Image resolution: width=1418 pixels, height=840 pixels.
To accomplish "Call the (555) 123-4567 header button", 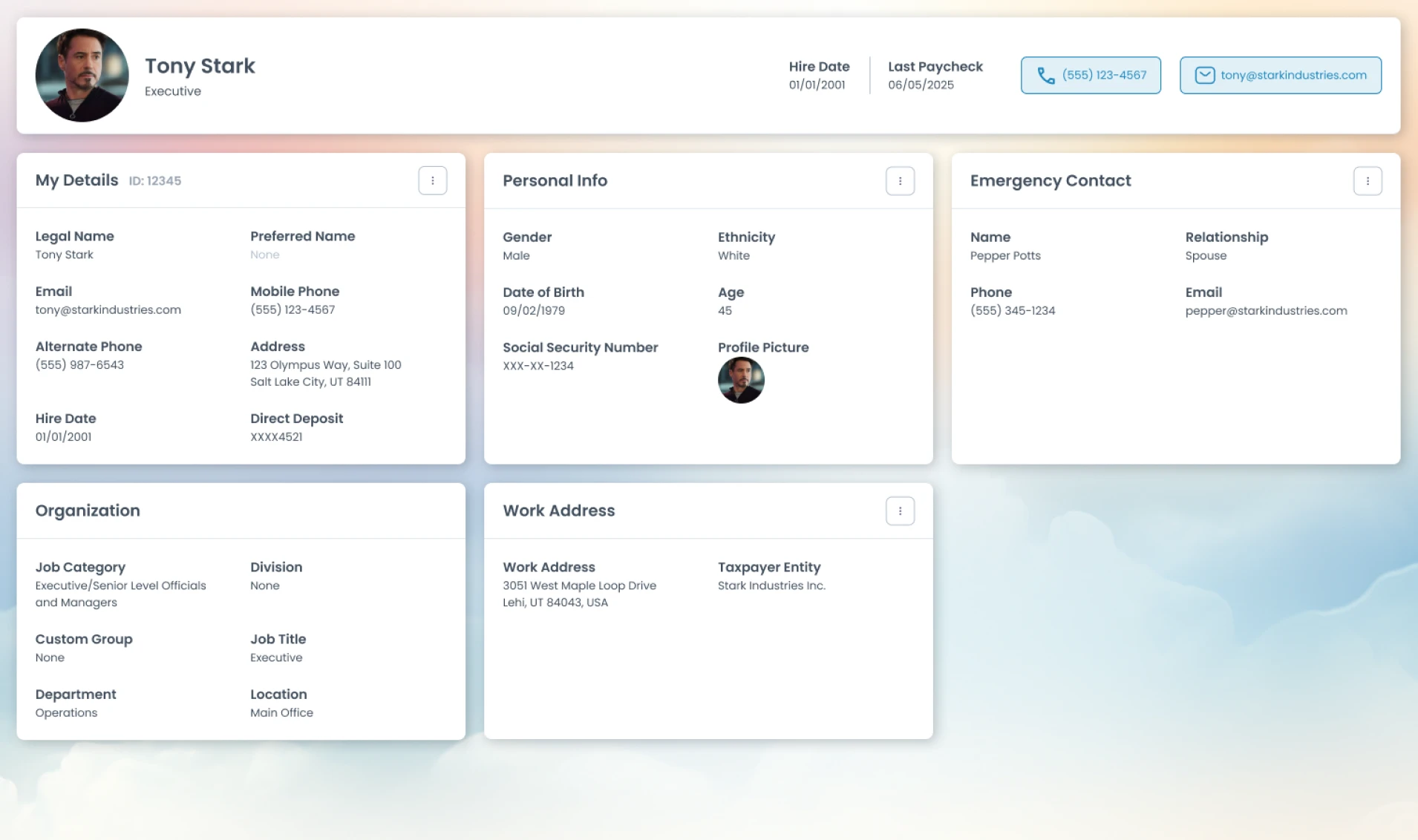I will click(x=1091, y=75).
